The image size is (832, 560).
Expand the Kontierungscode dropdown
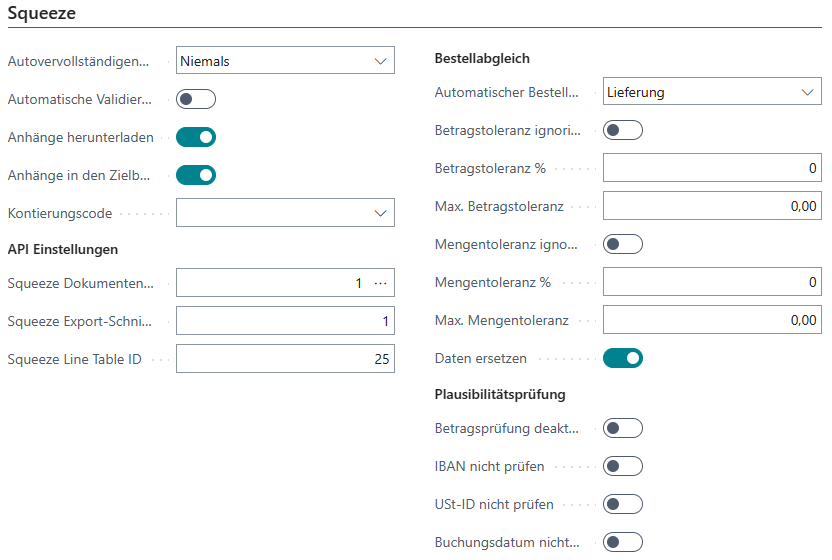pyautogui.click(x=285, y=213)
